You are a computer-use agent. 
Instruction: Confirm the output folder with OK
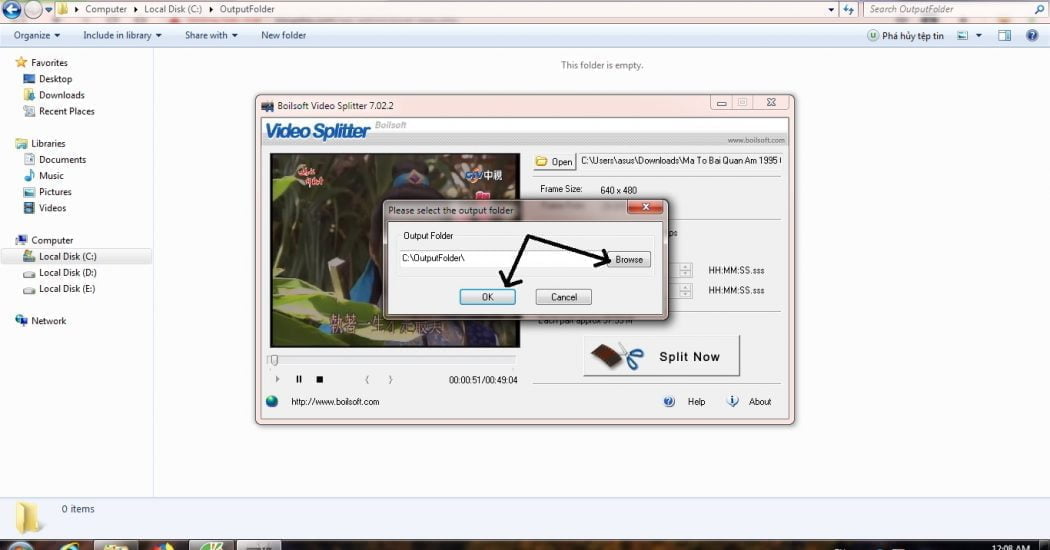(x=488, y=297)
